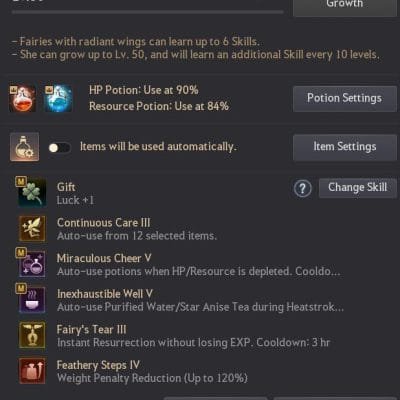Click the Inexhaustible Well V skill name
The width and height of the screenshot is (400, 400).
(x=105, y=294)
